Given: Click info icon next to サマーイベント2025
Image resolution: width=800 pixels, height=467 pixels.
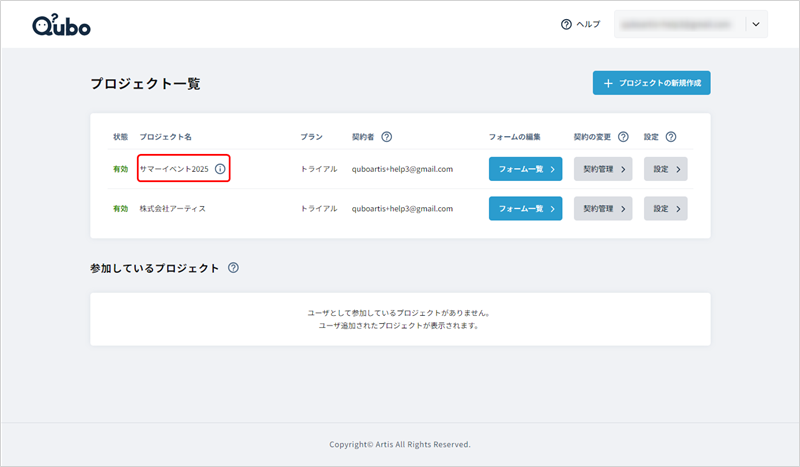Looking at the screenshot, I should tap(220, 169).
